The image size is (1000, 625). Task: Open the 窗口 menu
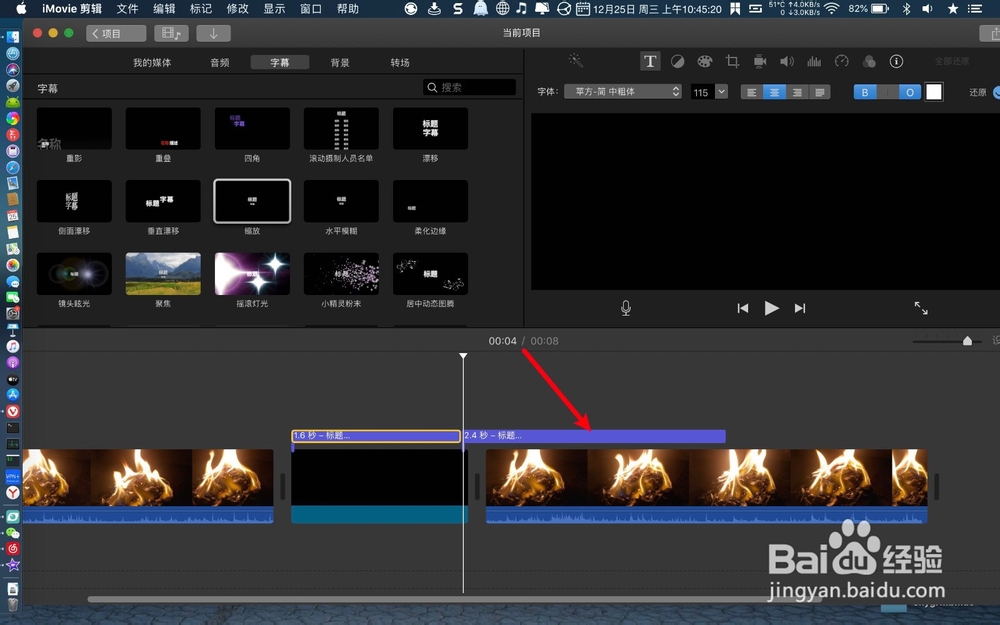point(311,8)
